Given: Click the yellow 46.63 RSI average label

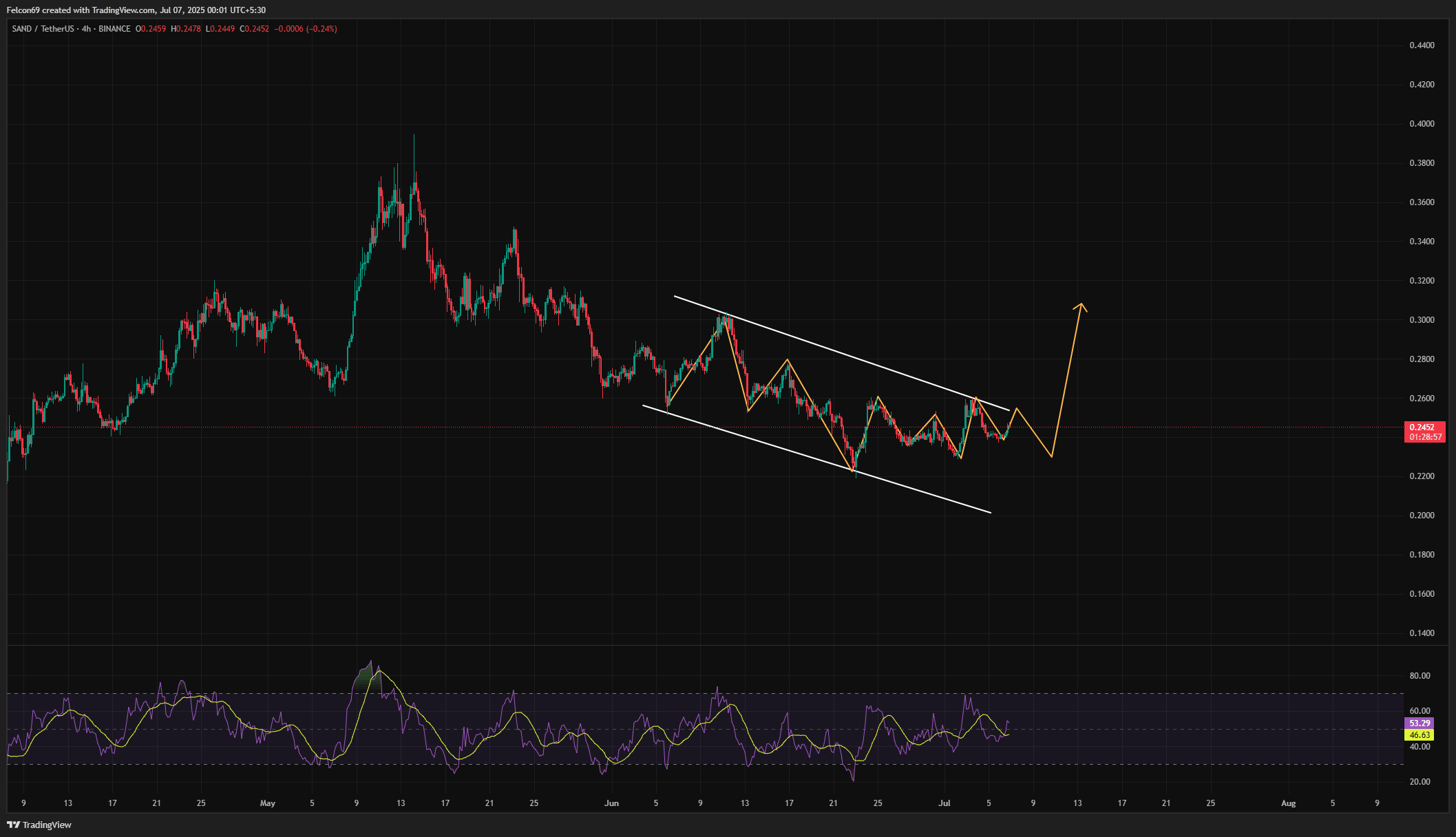Looking at the screenshot, I should click(x=1419, y=735).
